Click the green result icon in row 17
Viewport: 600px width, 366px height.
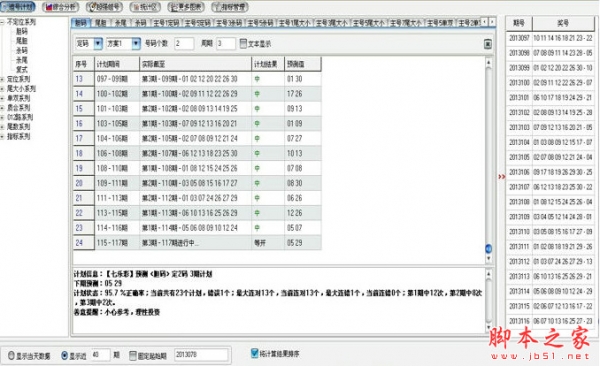257,139
